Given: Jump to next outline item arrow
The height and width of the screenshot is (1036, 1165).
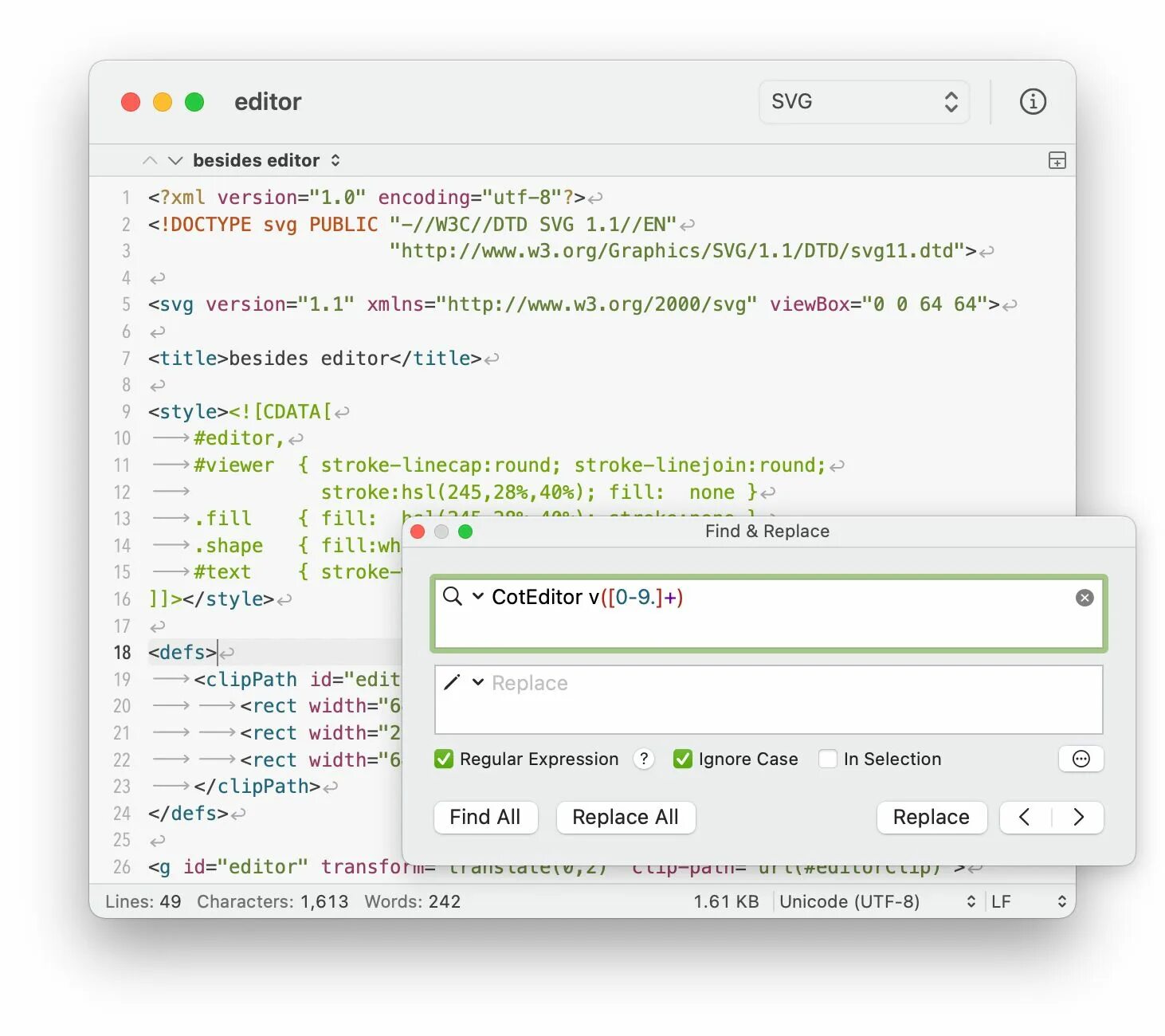Looking at the screenshot, I should (175, 160).
